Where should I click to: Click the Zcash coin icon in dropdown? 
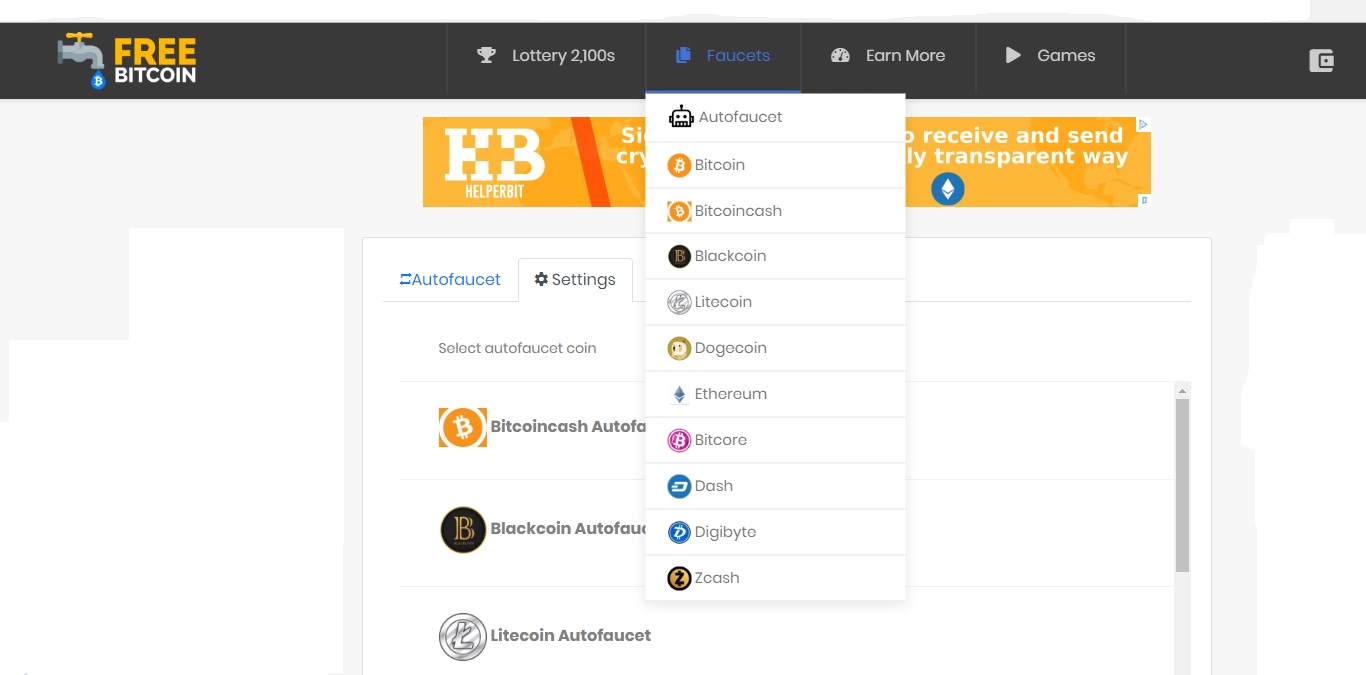tap(679, 578)
